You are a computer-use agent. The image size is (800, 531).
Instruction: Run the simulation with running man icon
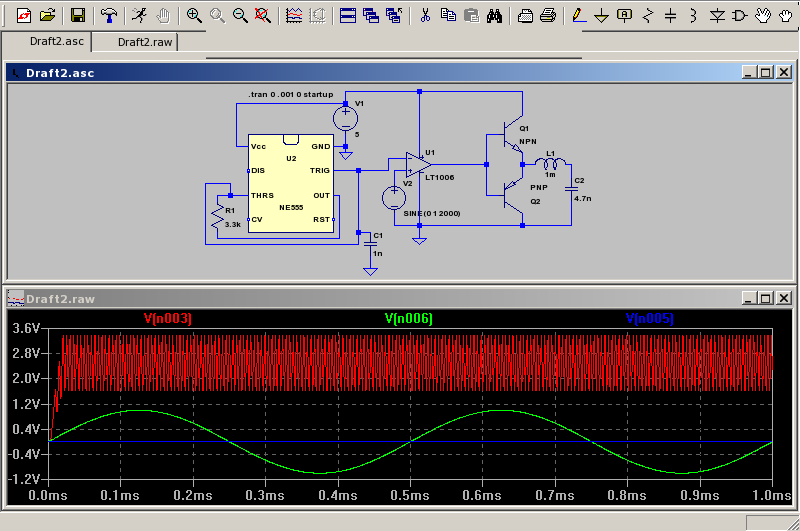click(139, 15)
